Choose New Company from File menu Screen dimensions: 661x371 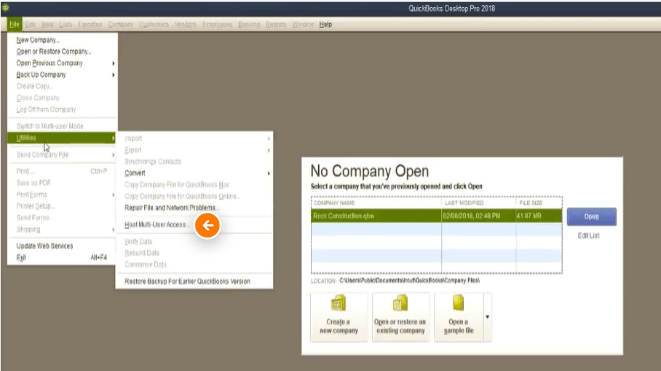click(x=38, y=40)
